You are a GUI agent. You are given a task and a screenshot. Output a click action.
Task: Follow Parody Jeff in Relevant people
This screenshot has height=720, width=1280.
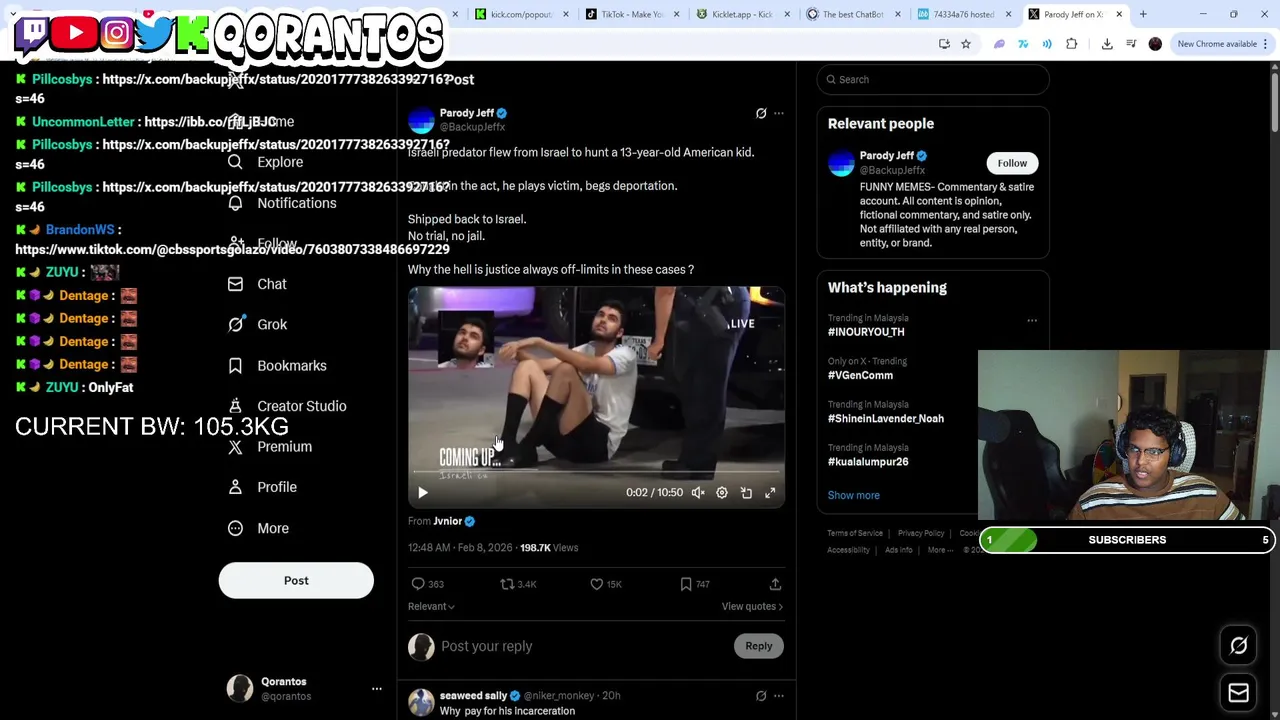1012,163
